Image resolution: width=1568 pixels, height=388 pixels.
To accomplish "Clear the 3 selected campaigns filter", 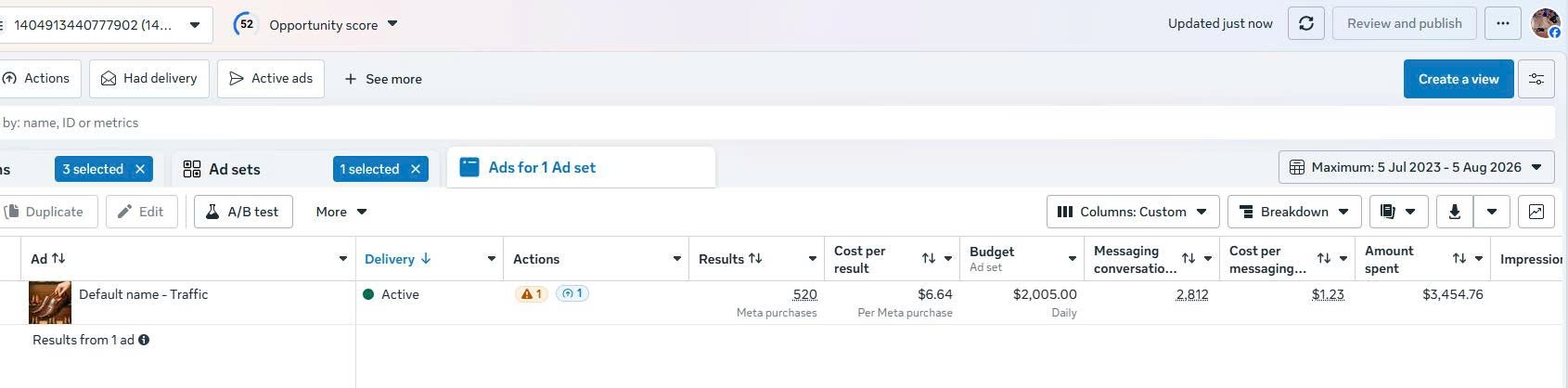I will [x=140, y=169].
